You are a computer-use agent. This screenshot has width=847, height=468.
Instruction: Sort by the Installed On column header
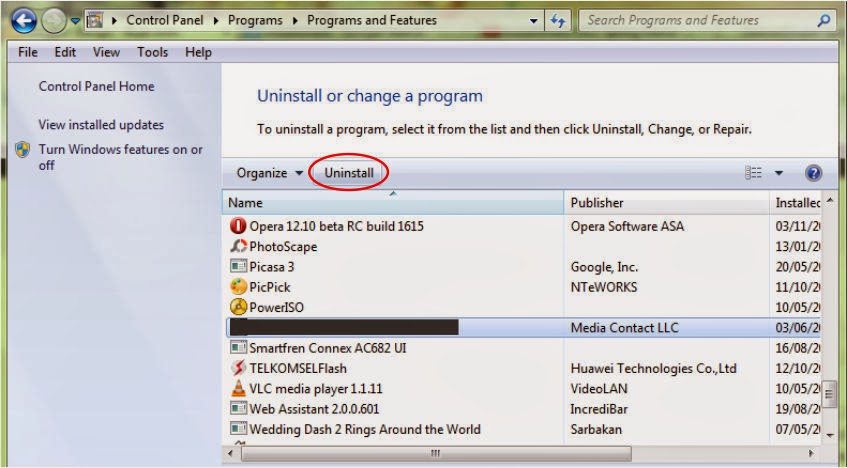(796, 203)
